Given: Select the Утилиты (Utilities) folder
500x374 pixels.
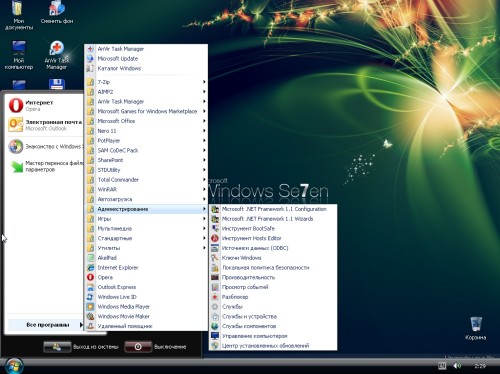Looking at the screenshot, I should [x=146, y=248].
